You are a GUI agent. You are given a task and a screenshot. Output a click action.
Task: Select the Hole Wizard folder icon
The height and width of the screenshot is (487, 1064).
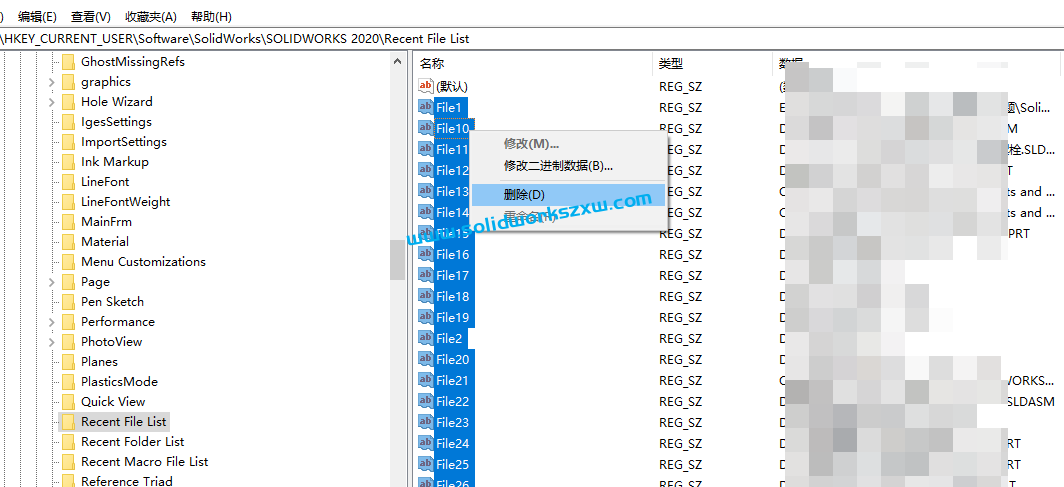pos(68,102)
